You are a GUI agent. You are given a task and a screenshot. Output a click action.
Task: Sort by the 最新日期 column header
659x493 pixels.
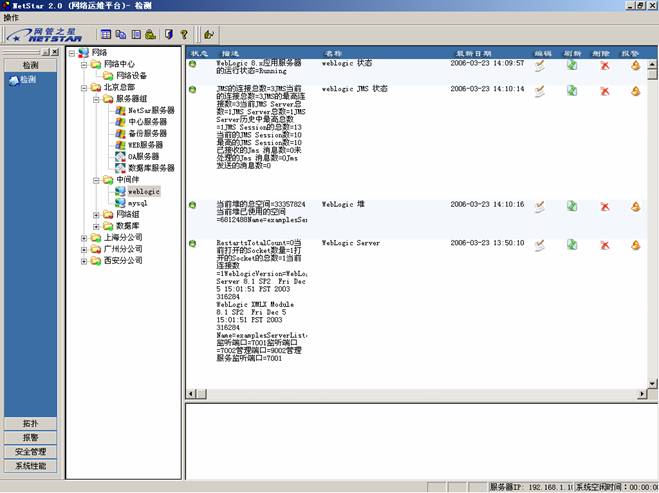click(x=474, y=53)
